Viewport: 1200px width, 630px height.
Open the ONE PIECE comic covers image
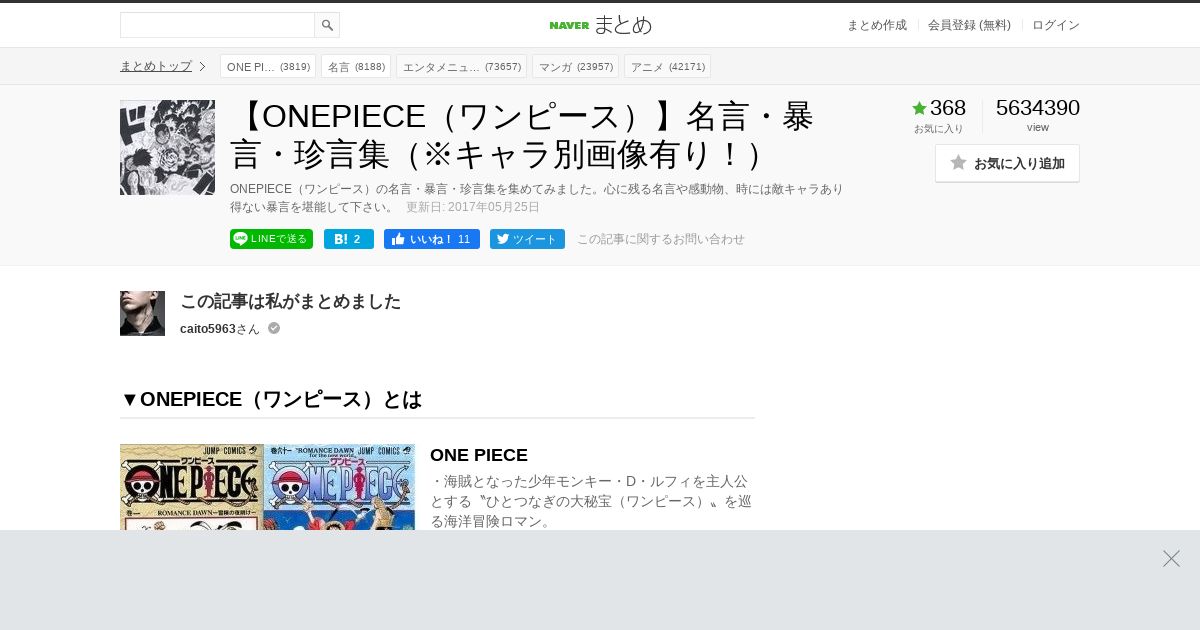click(x=267, y=487)
